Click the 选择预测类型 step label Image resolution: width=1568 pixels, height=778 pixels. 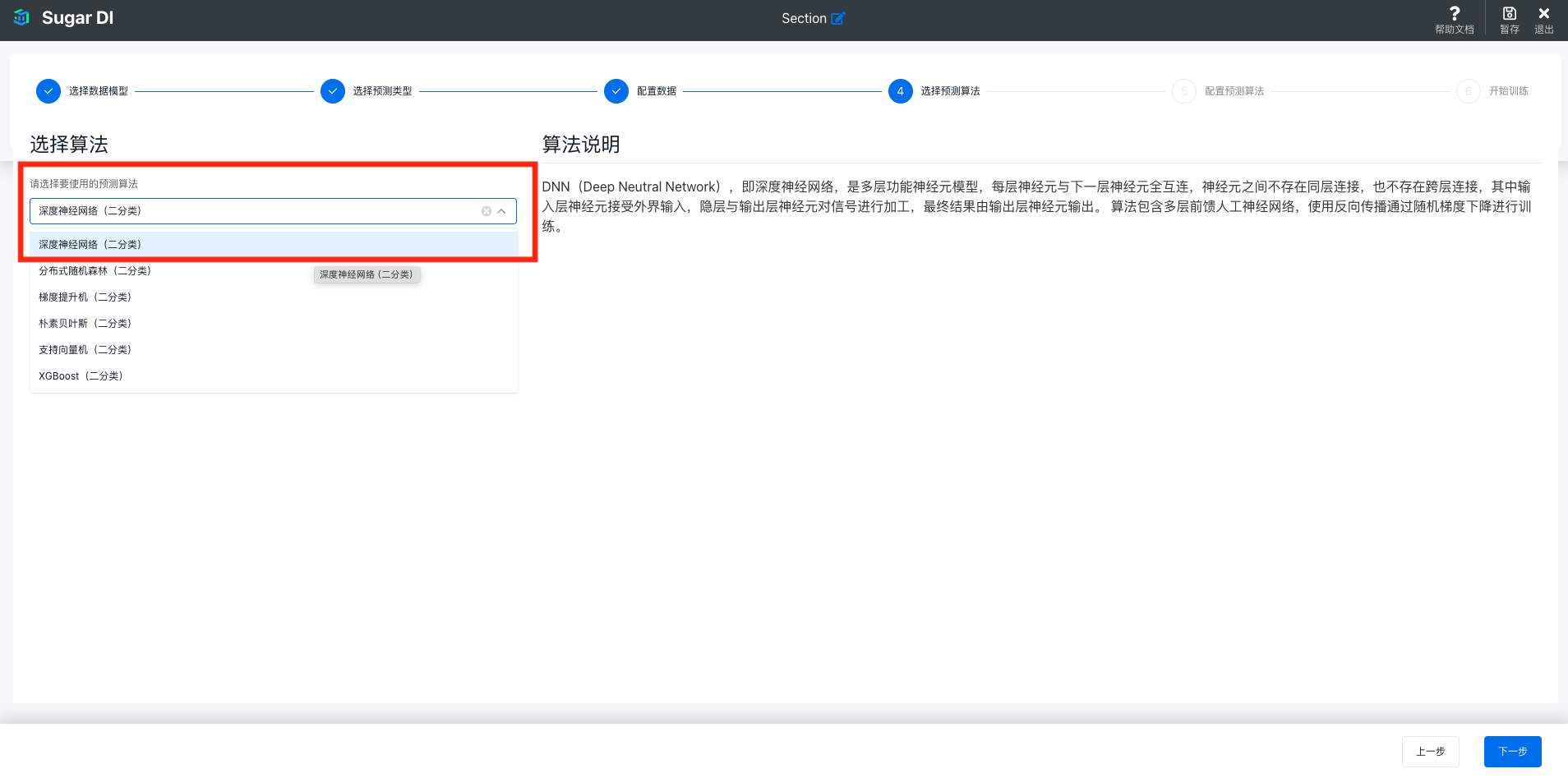click(x=383, y=91)
